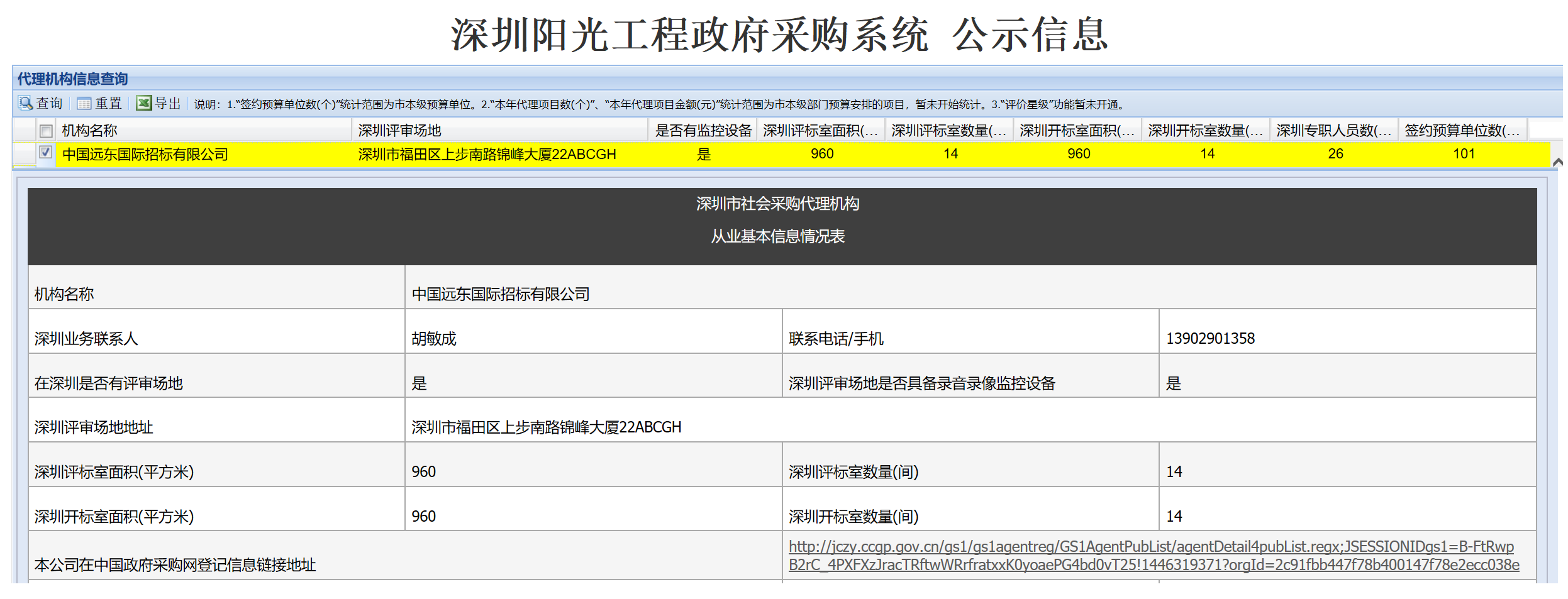The width and height of the screenshot is (1568, 599).
Task: Open the jczy.ccgp.gov.cn registration link
Action: click(x=1154, y=556)
